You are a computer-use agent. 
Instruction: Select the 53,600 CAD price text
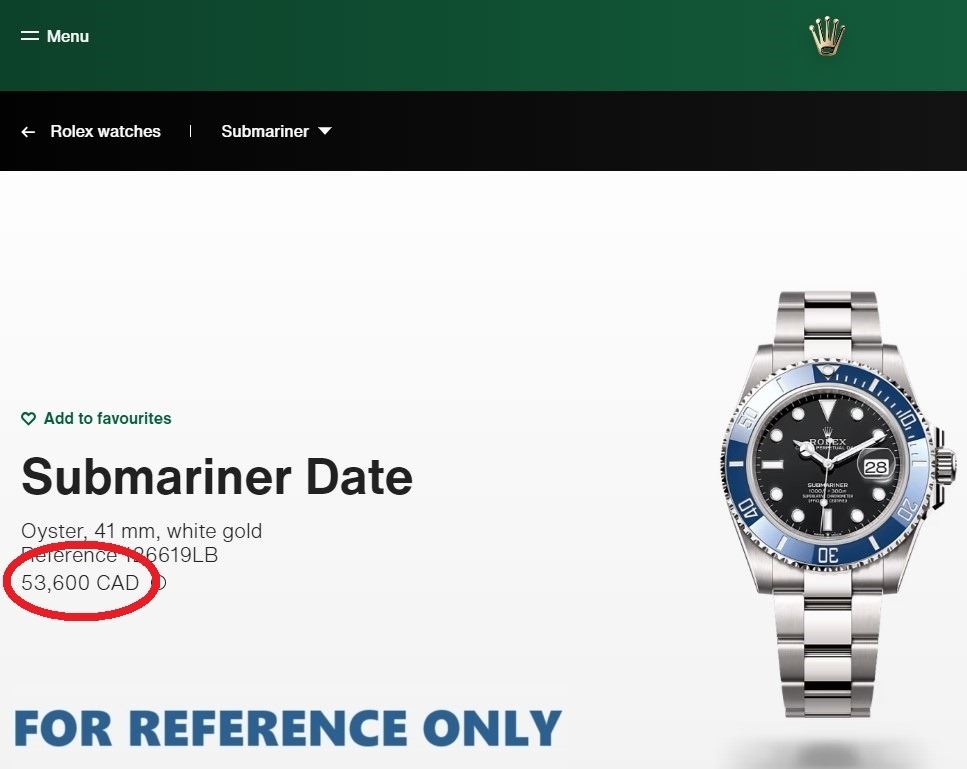(80, 583)
